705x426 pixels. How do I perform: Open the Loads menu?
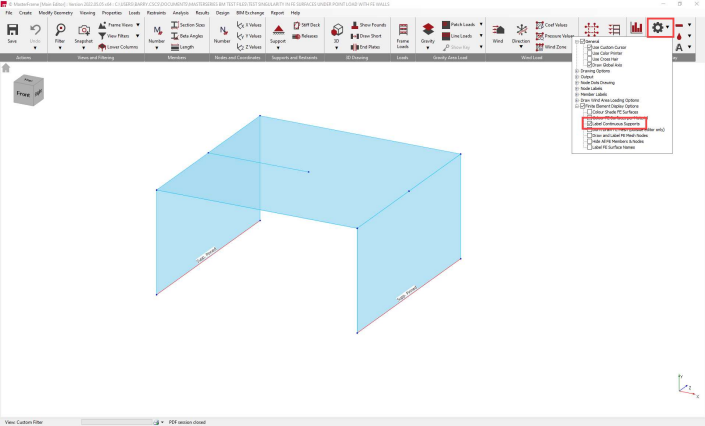click(x=134, y=13)
